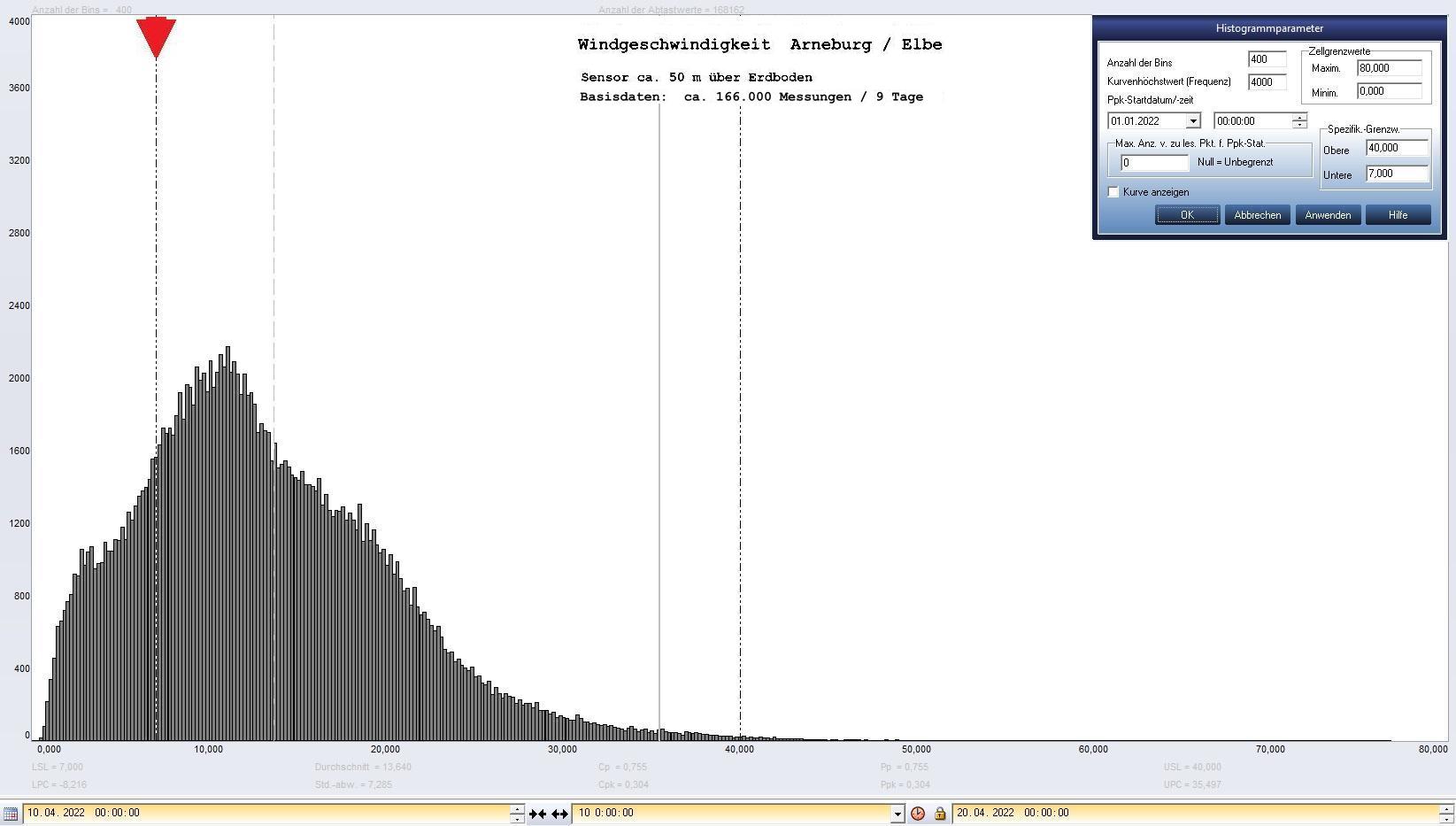This screenshot has width=1456, height=826.
Task: Click the Anwenden button
Action: point(1327,215)
